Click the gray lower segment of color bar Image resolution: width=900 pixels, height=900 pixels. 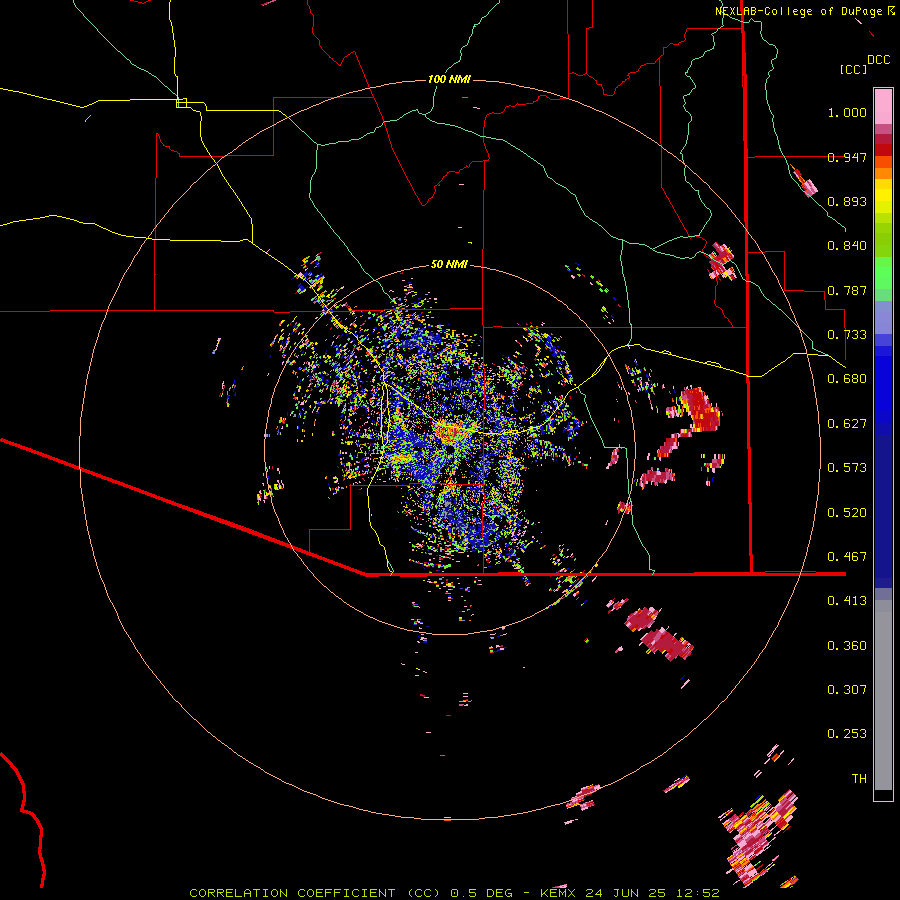click(883, 695)
